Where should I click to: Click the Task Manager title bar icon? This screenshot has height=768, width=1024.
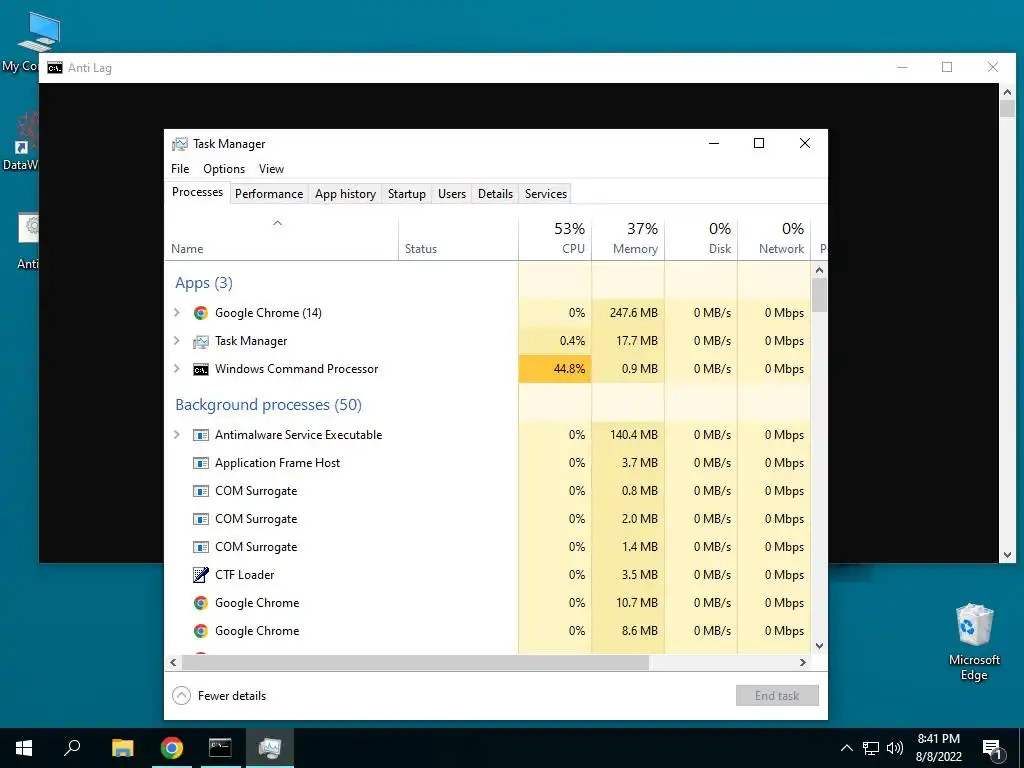point(180,144)
